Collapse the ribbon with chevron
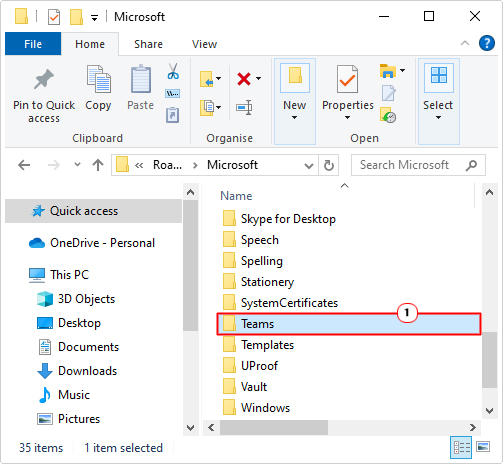503x464 pixels. [x=465, y=43]
